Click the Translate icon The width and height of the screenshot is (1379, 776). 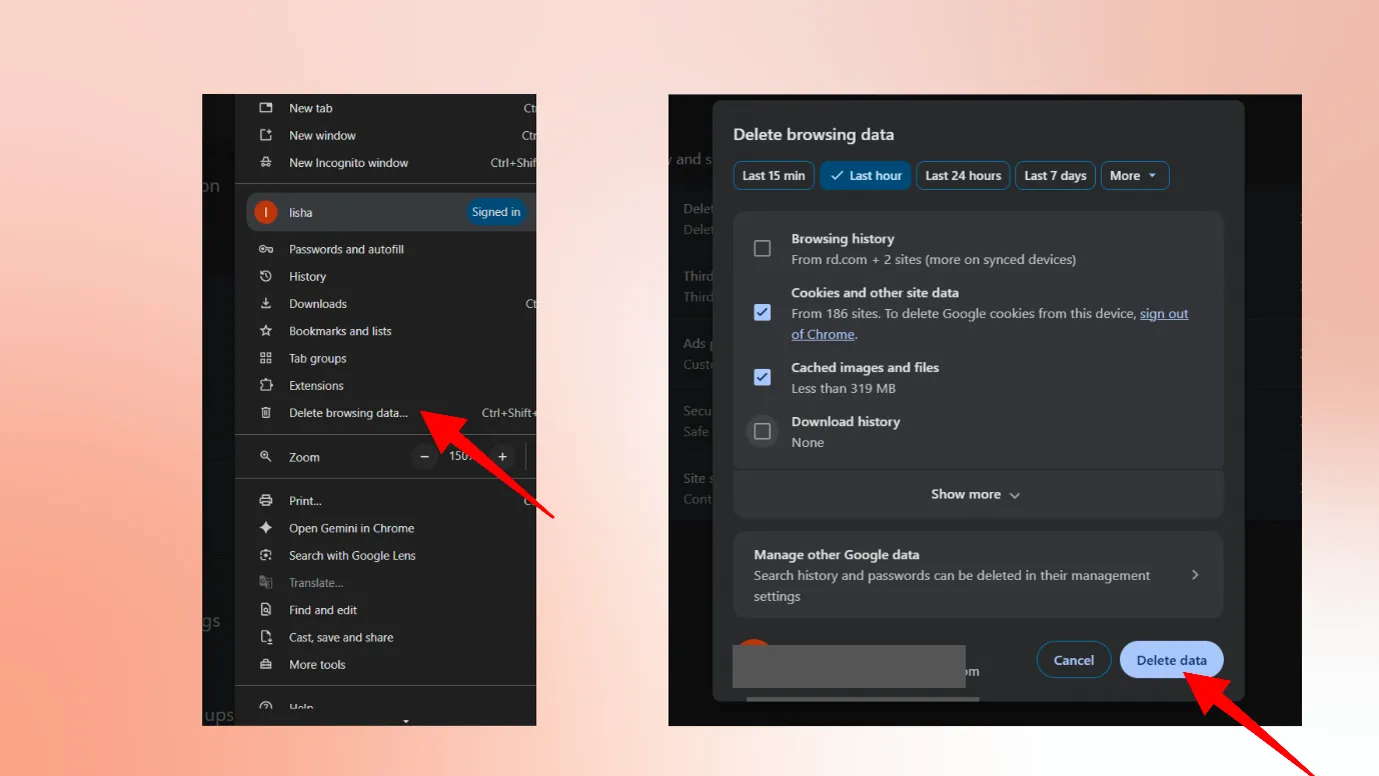[266, 582]
